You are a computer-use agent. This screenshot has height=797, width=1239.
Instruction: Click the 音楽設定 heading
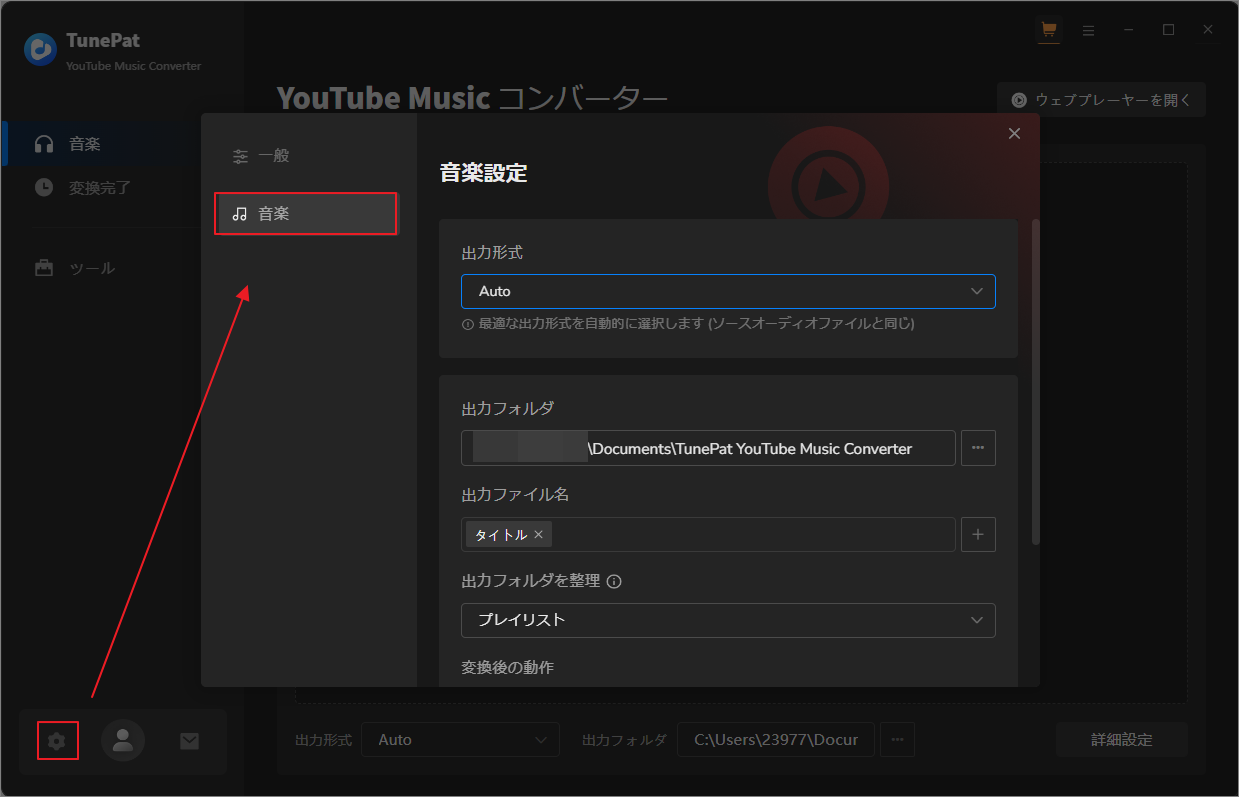click(483, 172)
